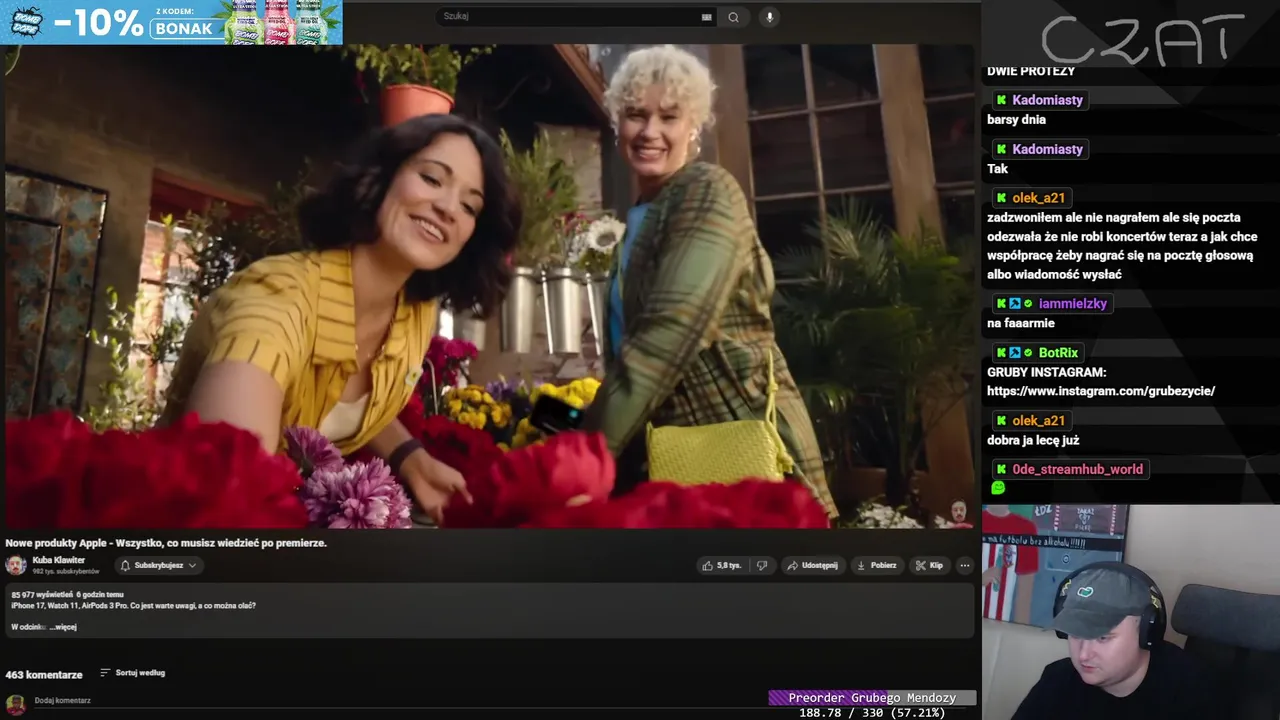1280x720 pixels.
Task: Click the streamer webcam feed
Action: (1130, 612)
